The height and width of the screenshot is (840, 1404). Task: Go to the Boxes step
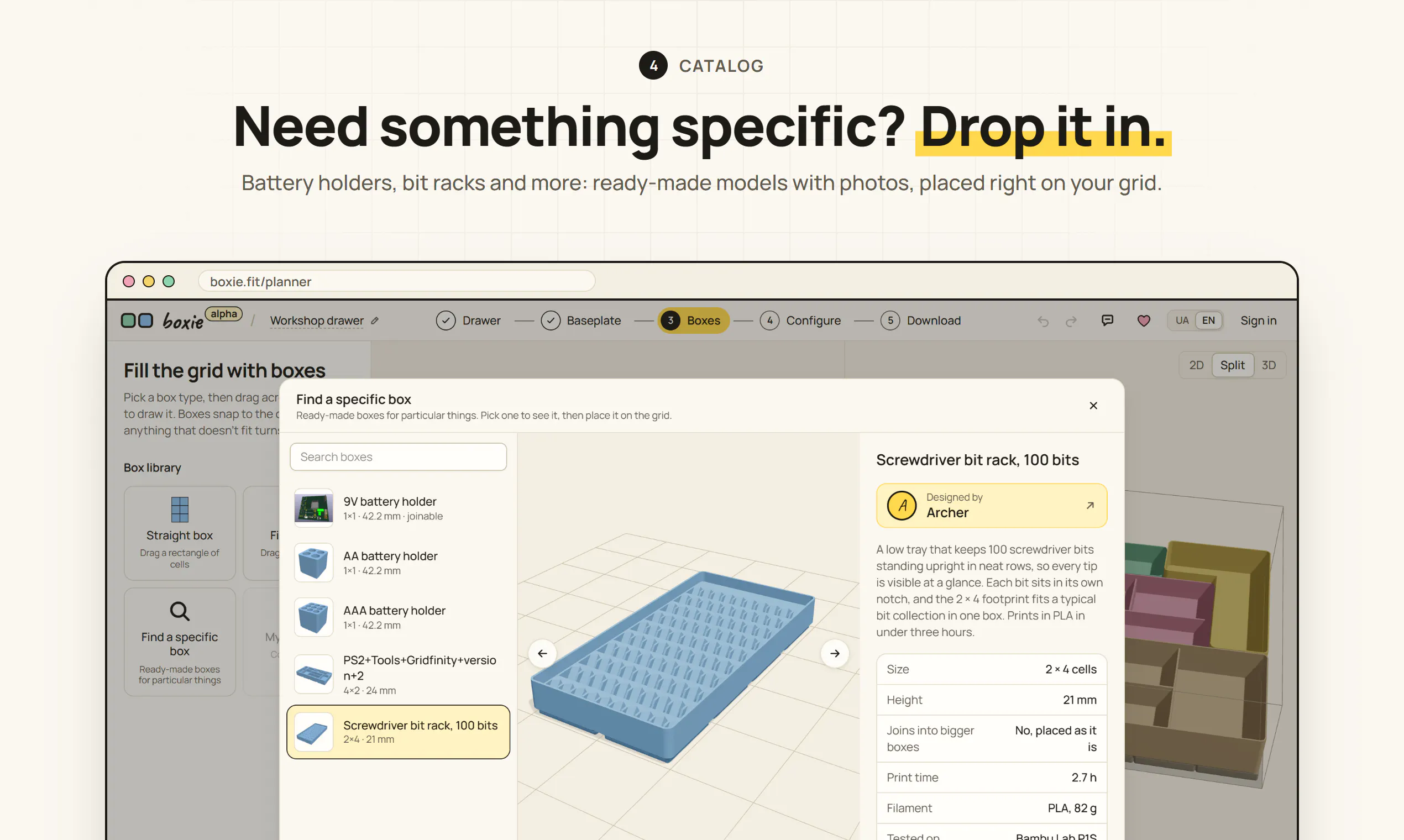tap(693, 321)
